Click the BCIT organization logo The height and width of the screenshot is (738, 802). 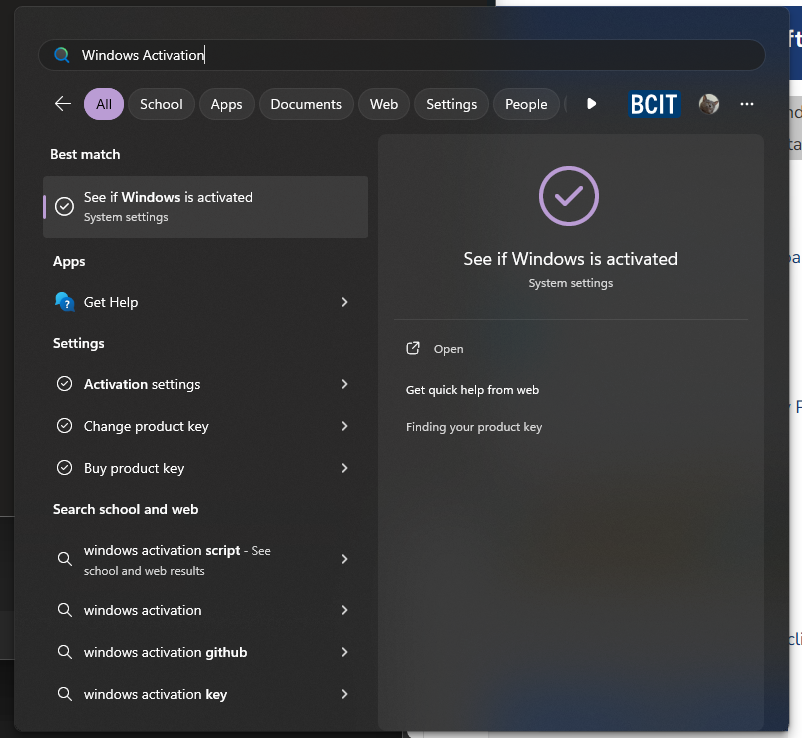654,104
